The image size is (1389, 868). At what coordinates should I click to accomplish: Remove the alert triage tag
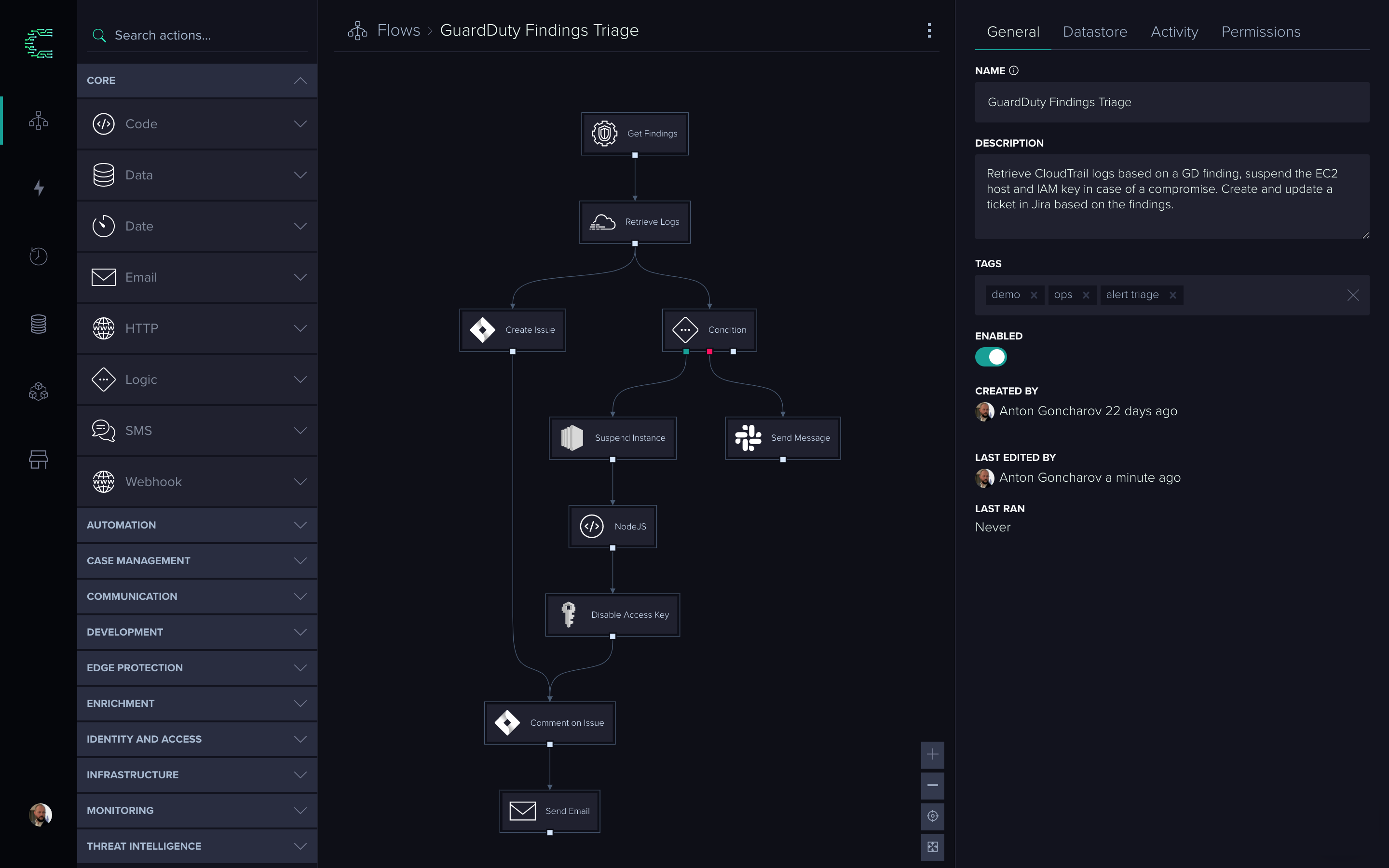point(1172,295)
